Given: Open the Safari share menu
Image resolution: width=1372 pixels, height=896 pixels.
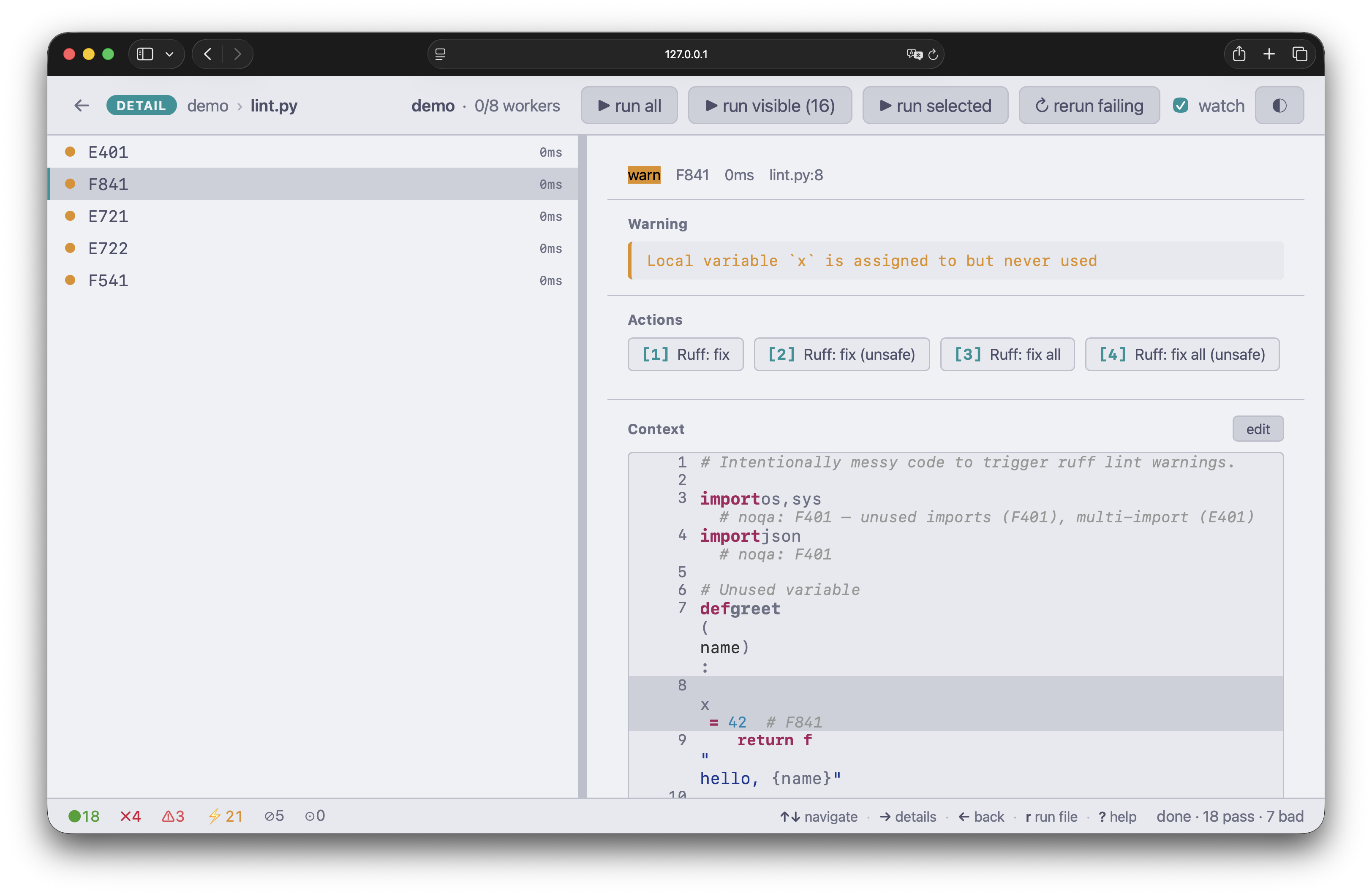Looking at the screenshot, I should 1239,54.
